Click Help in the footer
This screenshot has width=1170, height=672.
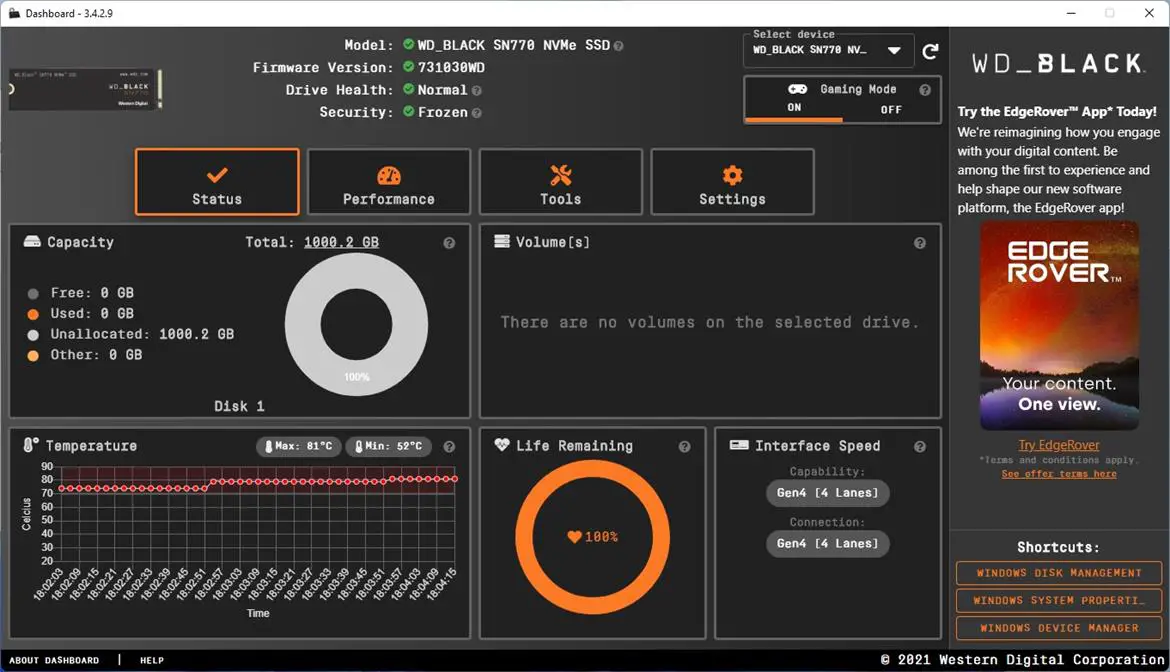tap(151, 660)
